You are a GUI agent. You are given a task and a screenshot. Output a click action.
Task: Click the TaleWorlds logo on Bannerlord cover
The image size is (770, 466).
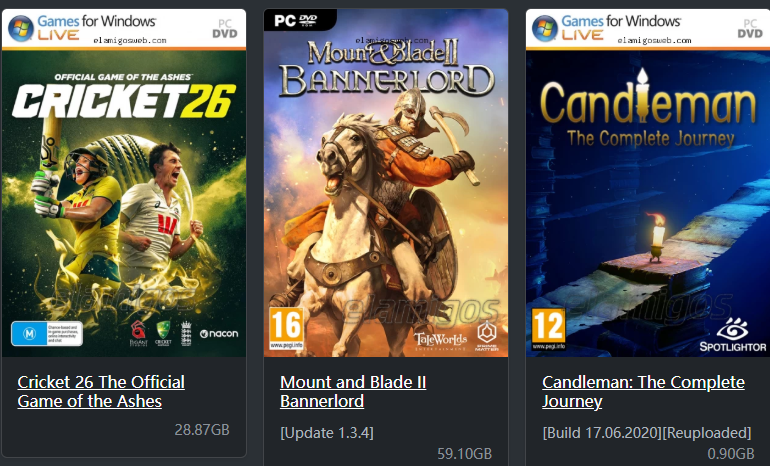440,341
